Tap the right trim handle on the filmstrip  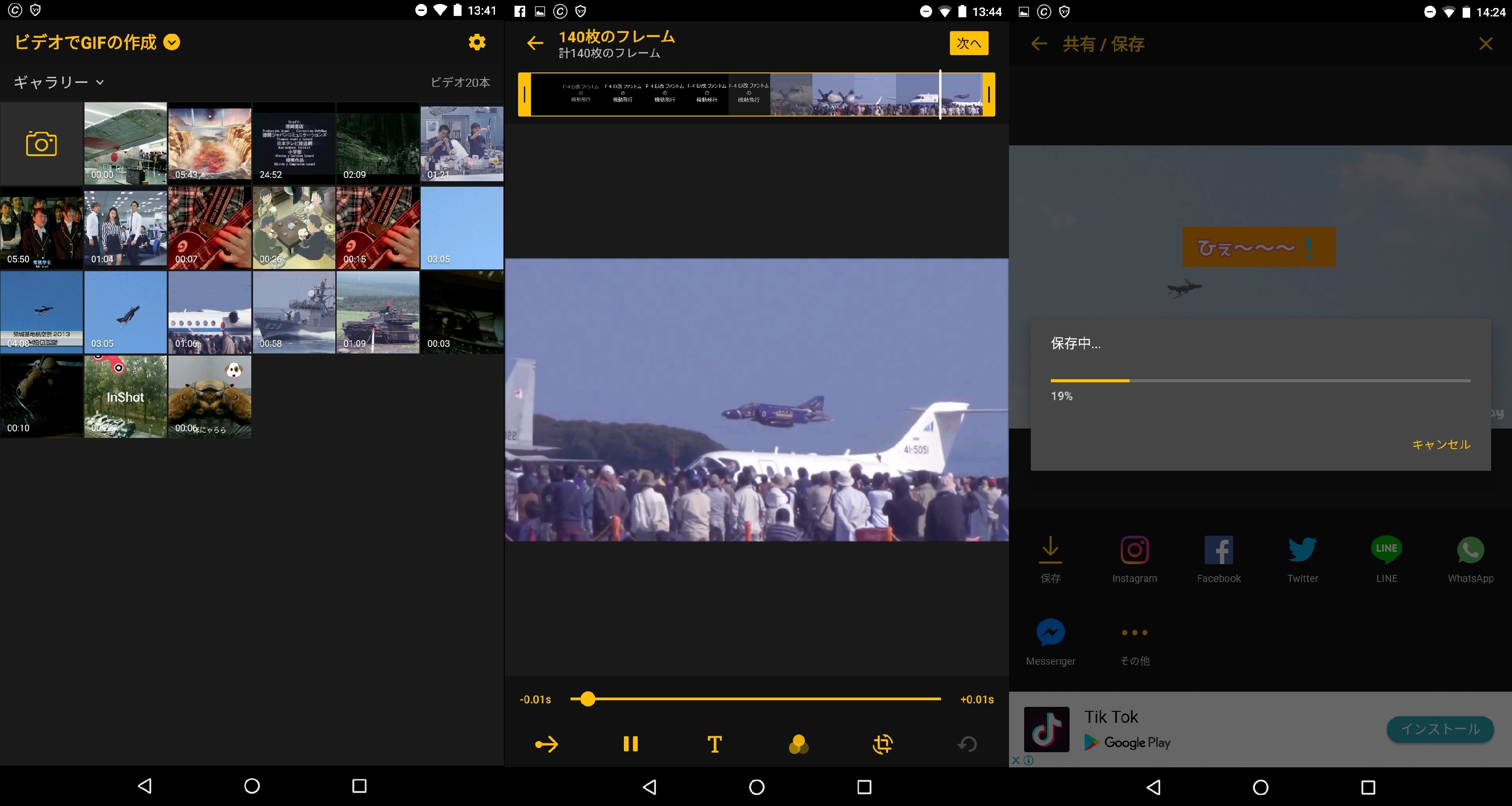tap(989, 94)
